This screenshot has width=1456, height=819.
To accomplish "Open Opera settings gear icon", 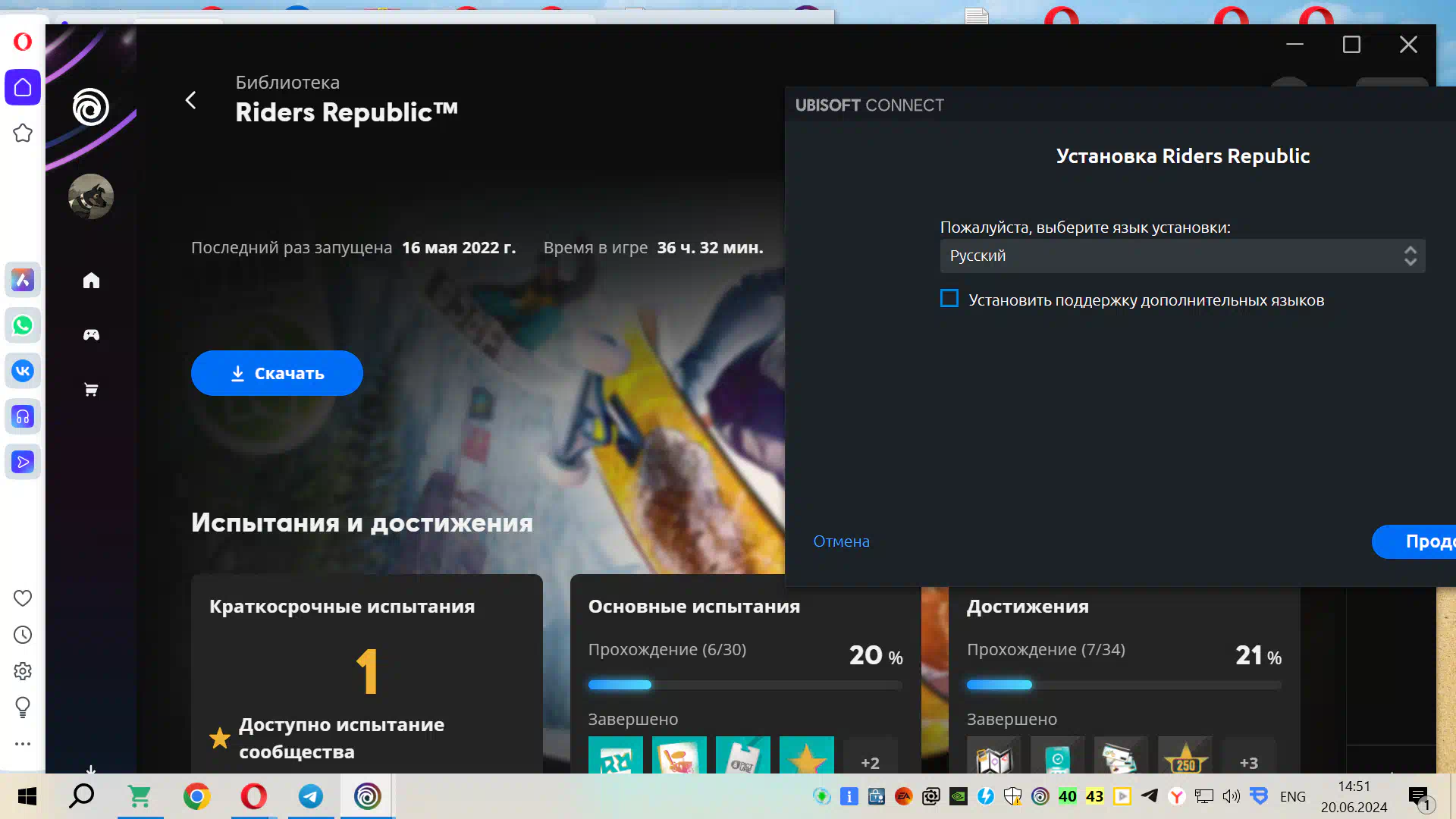I will click(x=23, y=671).
